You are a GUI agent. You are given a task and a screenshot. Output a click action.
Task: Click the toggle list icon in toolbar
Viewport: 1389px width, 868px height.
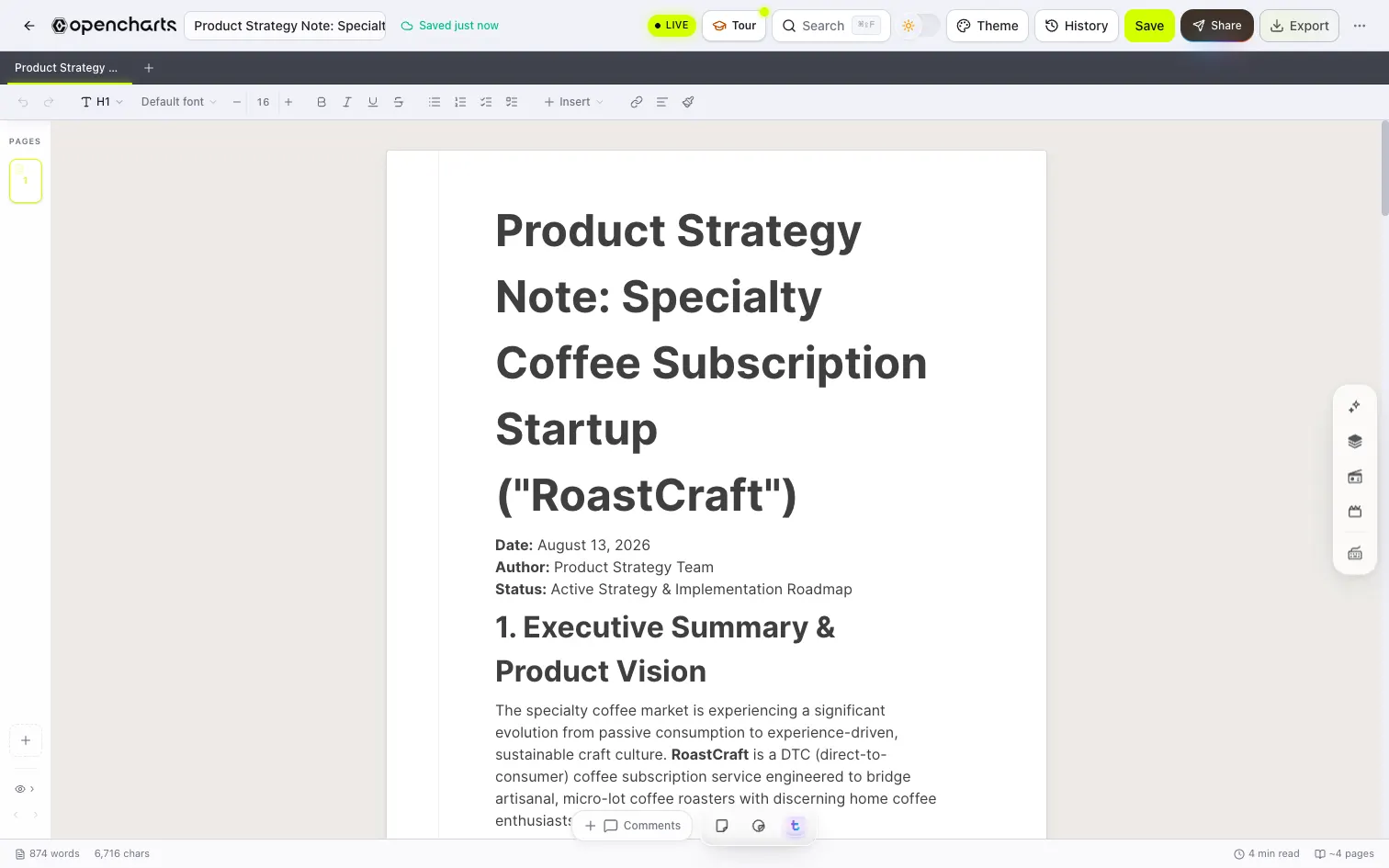click(x=512, y=102)
